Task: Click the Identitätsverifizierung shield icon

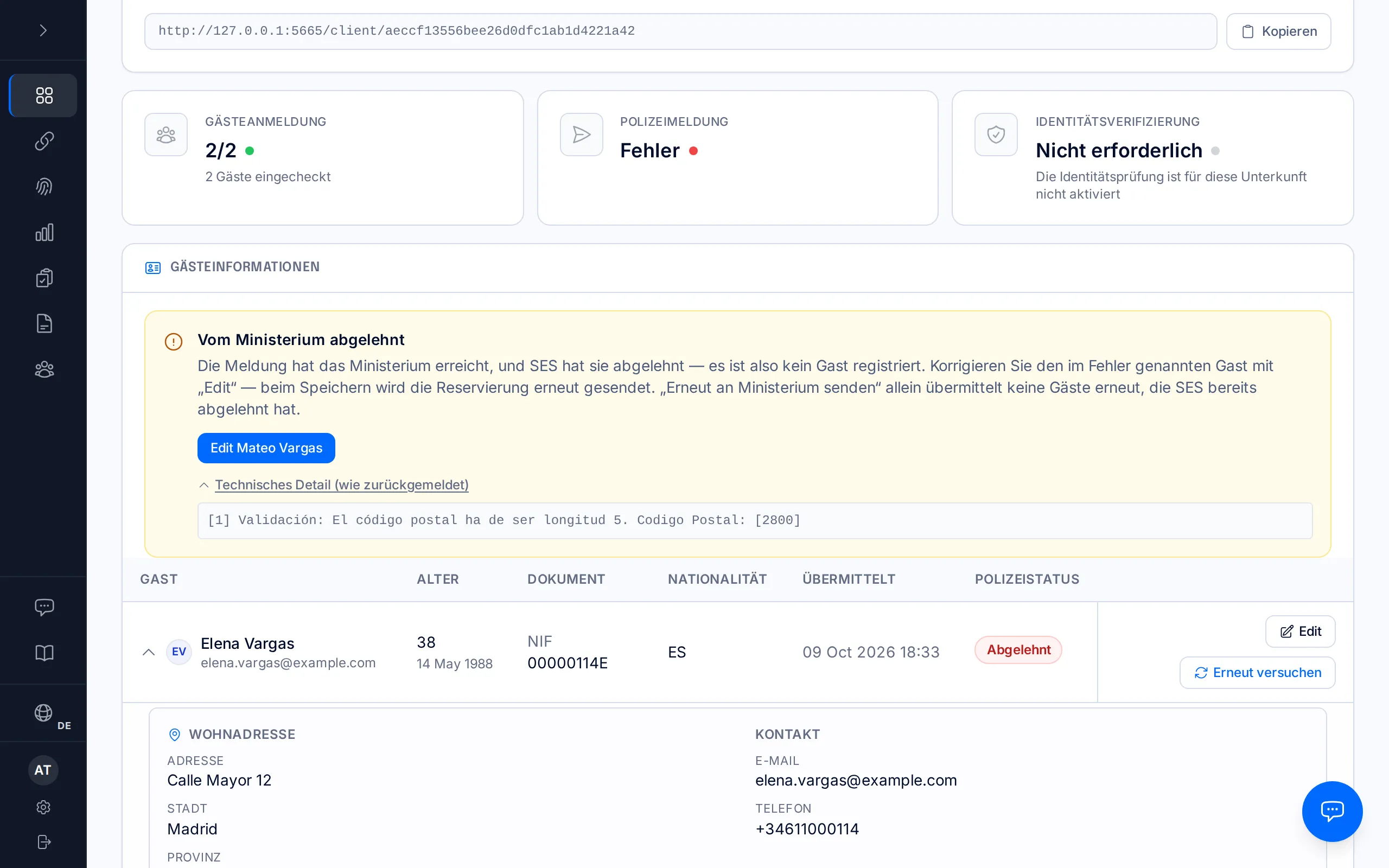Action: [996, 135]
